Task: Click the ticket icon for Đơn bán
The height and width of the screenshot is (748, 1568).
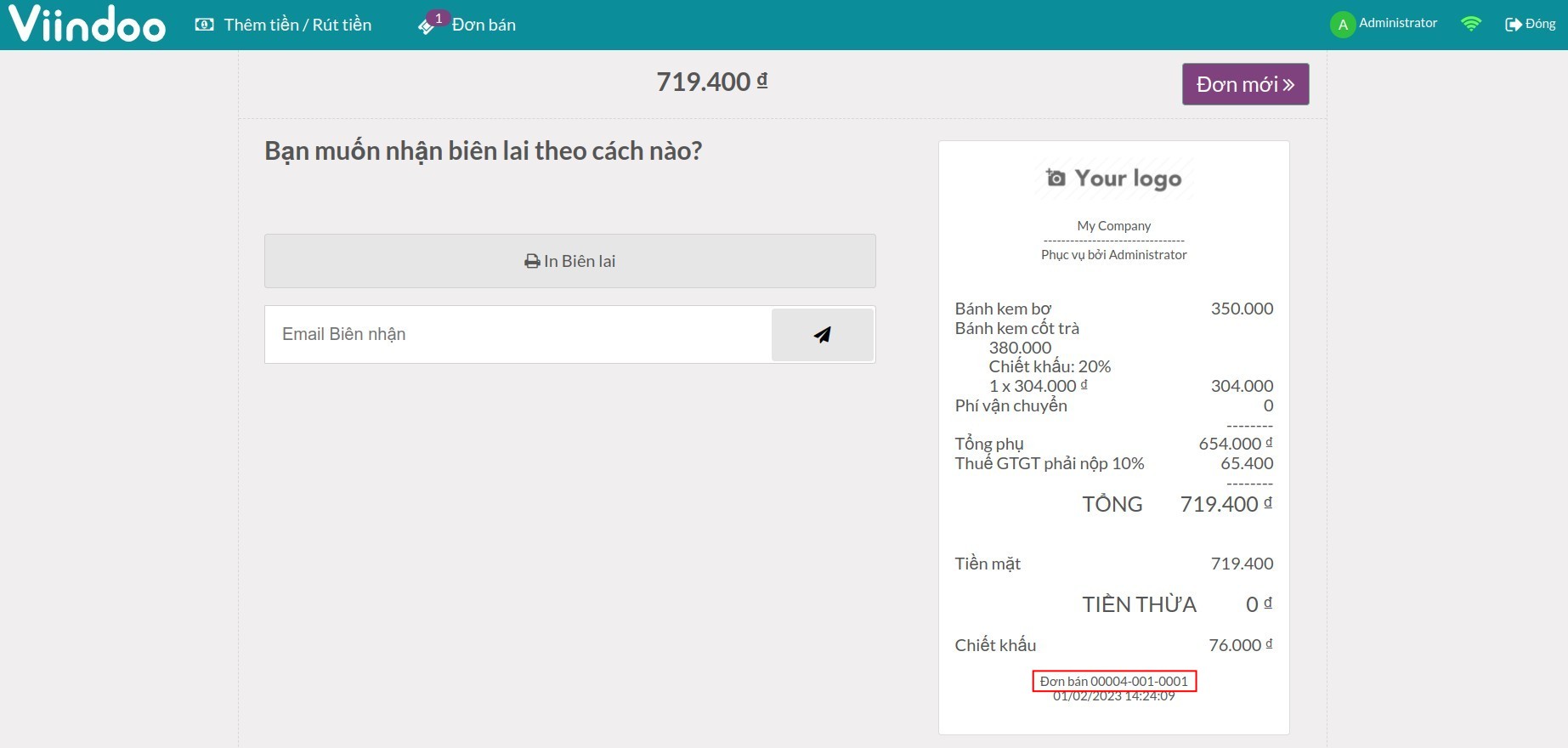Action: [426, 27]
